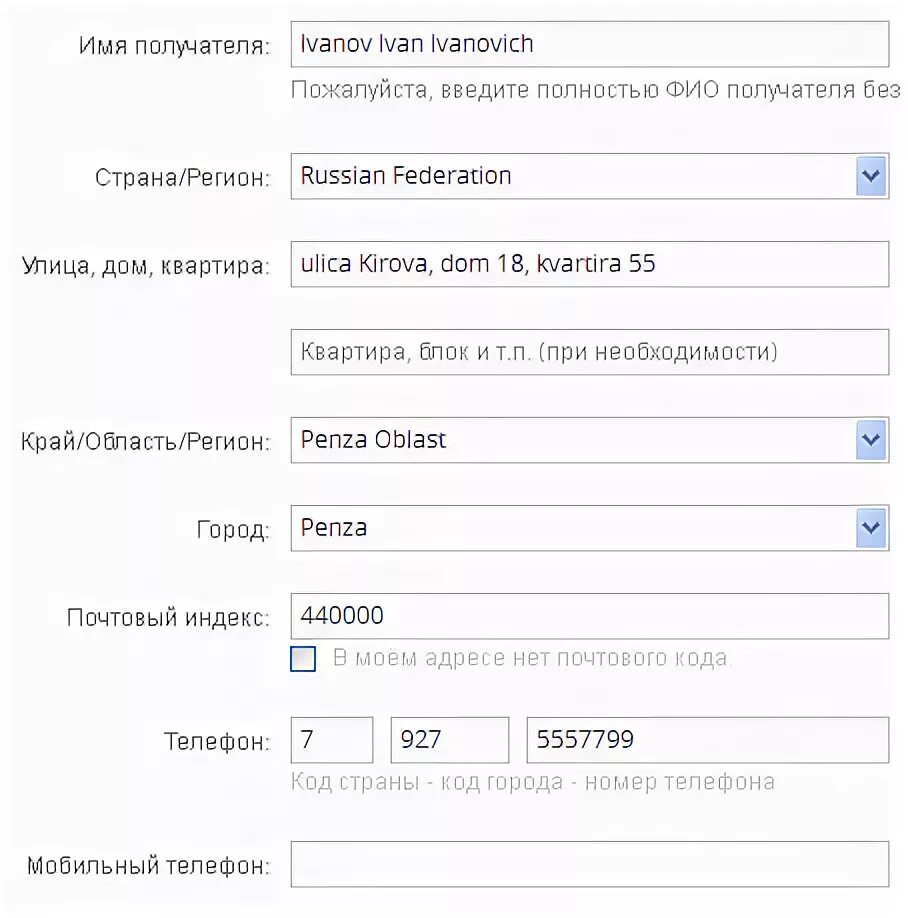
Task: Click the city code phone field showing 927
Action: click(450, 740)
